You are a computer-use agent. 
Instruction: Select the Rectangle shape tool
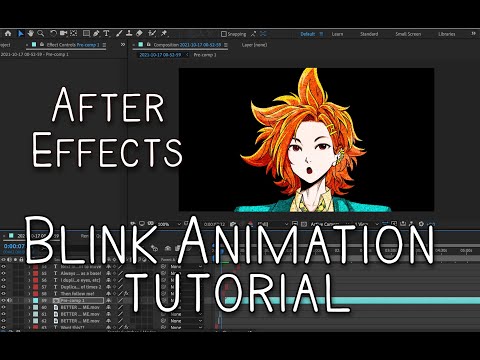86,33
